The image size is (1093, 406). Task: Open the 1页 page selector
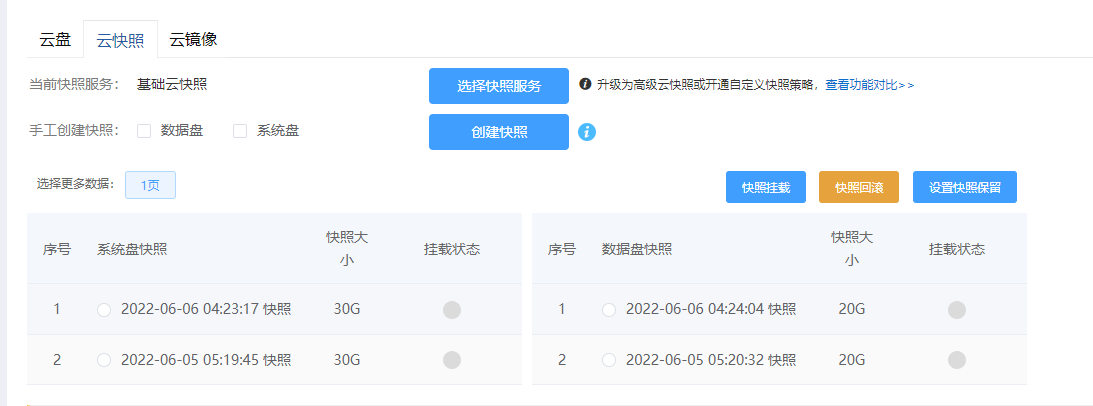click(x=150, y=185)
